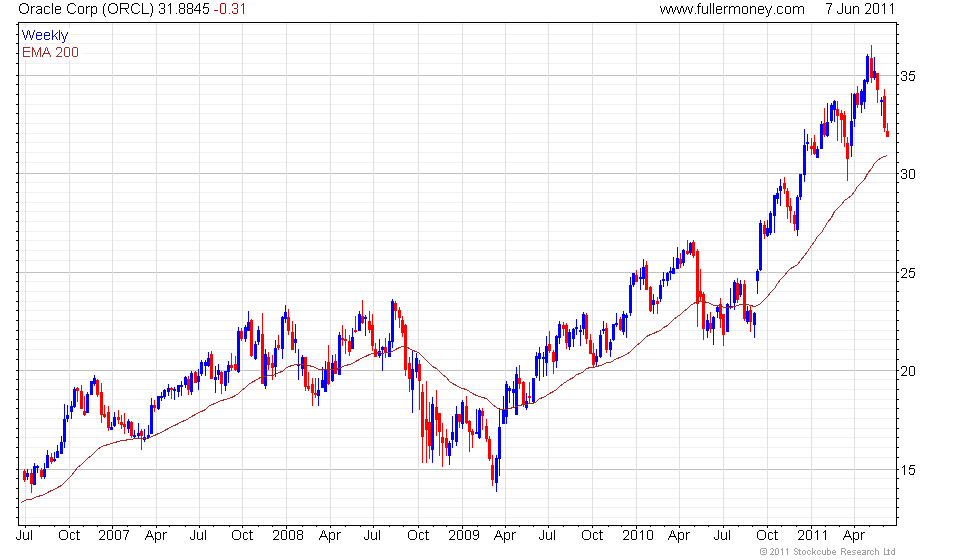Click the 2007 year axis label

[114, 536]
